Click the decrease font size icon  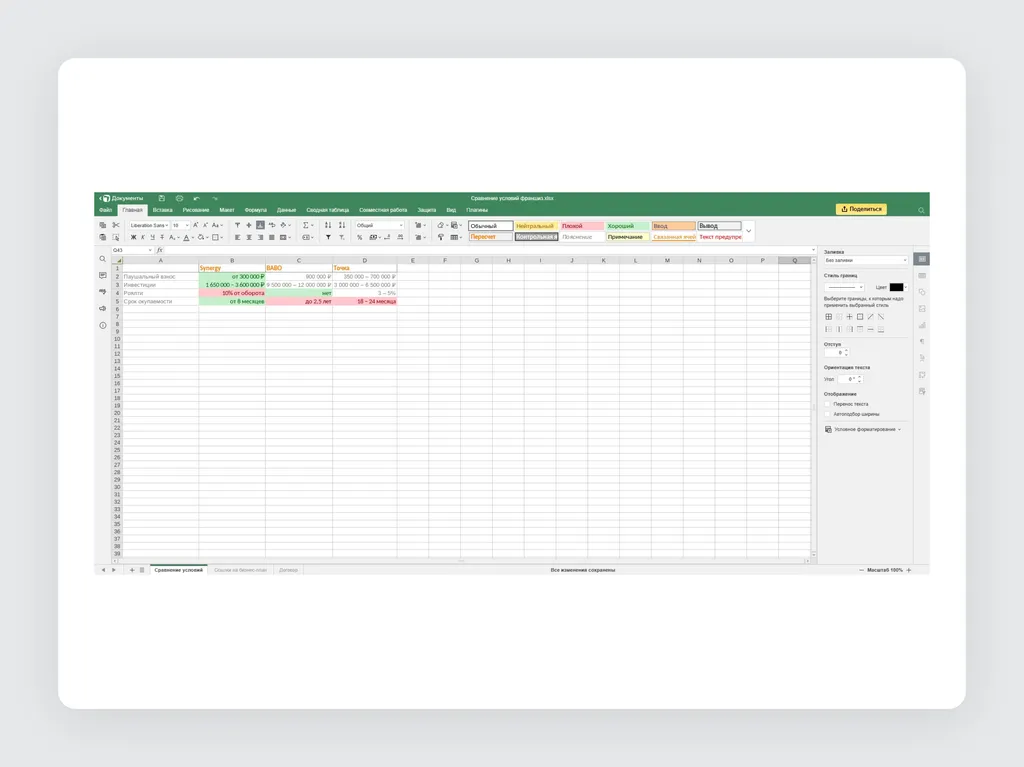point(205,225)
